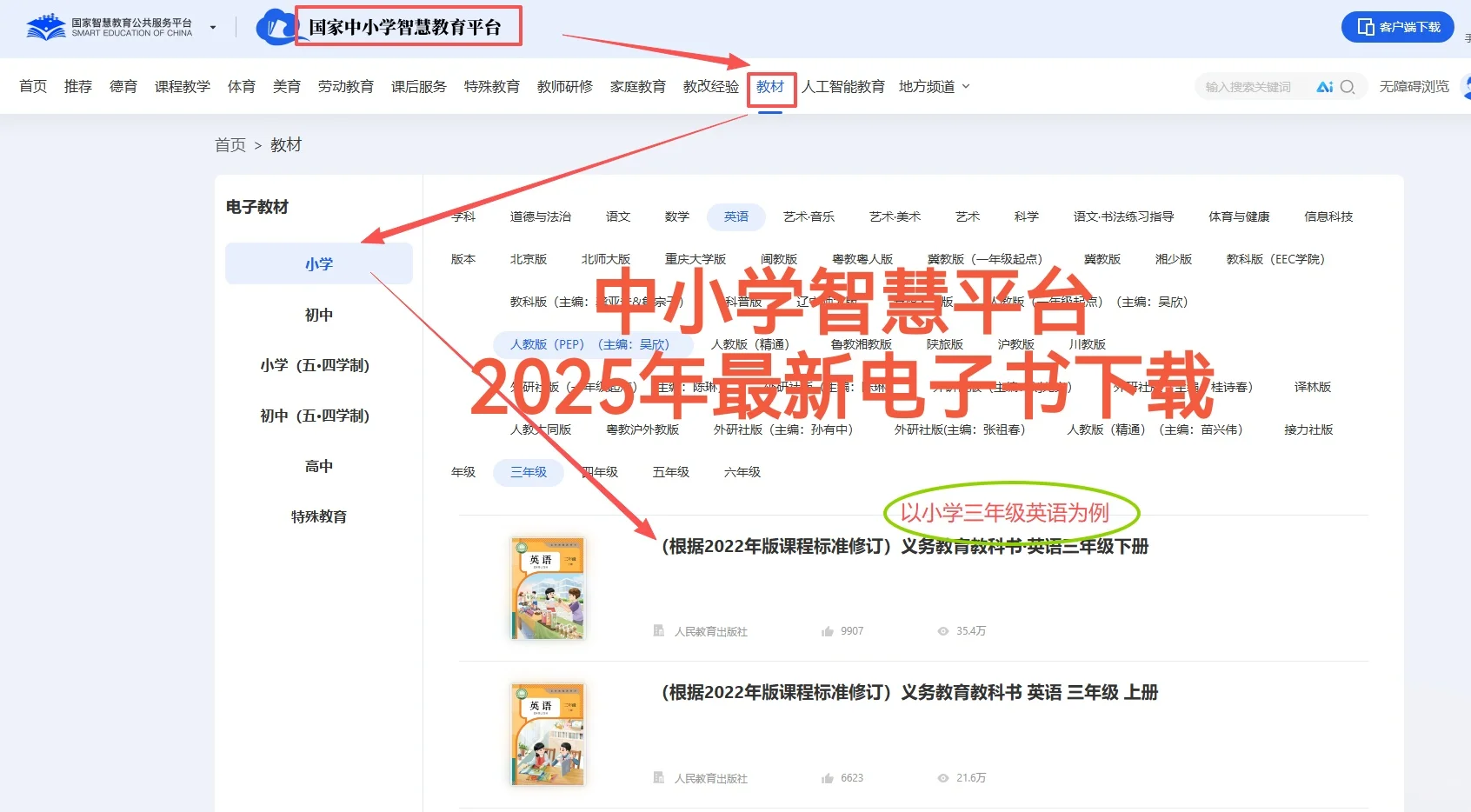Image resolution: width=1471 pixels, height=812 pixels.
Task: Open the 教师研修 navigation item
Action: tap(565, 86)
